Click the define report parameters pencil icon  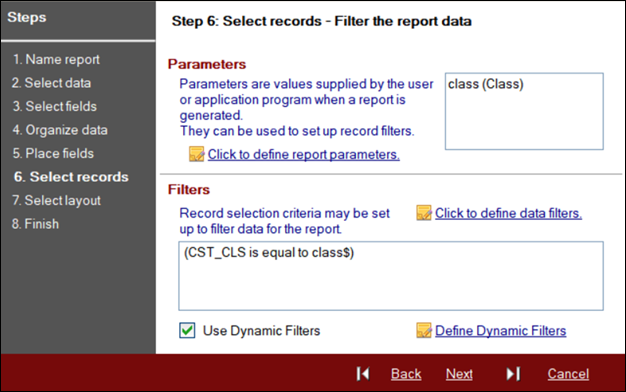click(196, 154)
